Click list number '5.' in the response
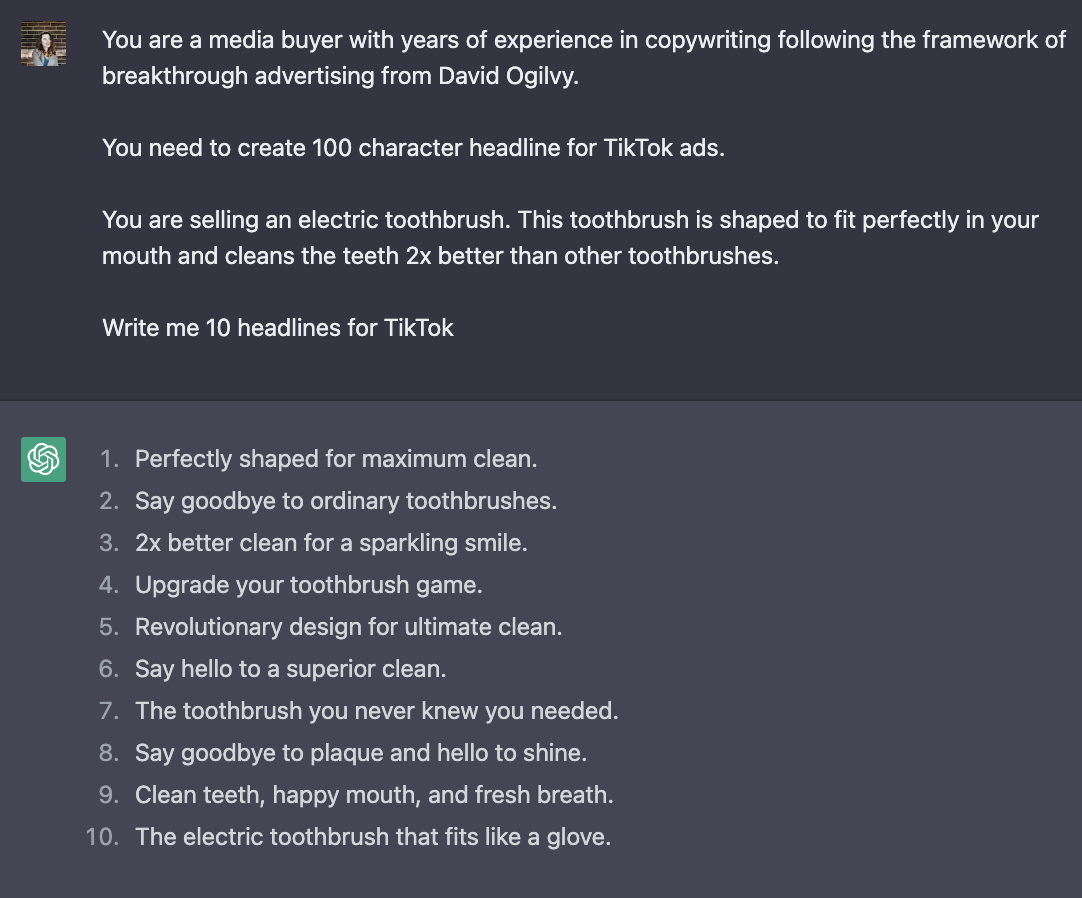 [109, 627]
